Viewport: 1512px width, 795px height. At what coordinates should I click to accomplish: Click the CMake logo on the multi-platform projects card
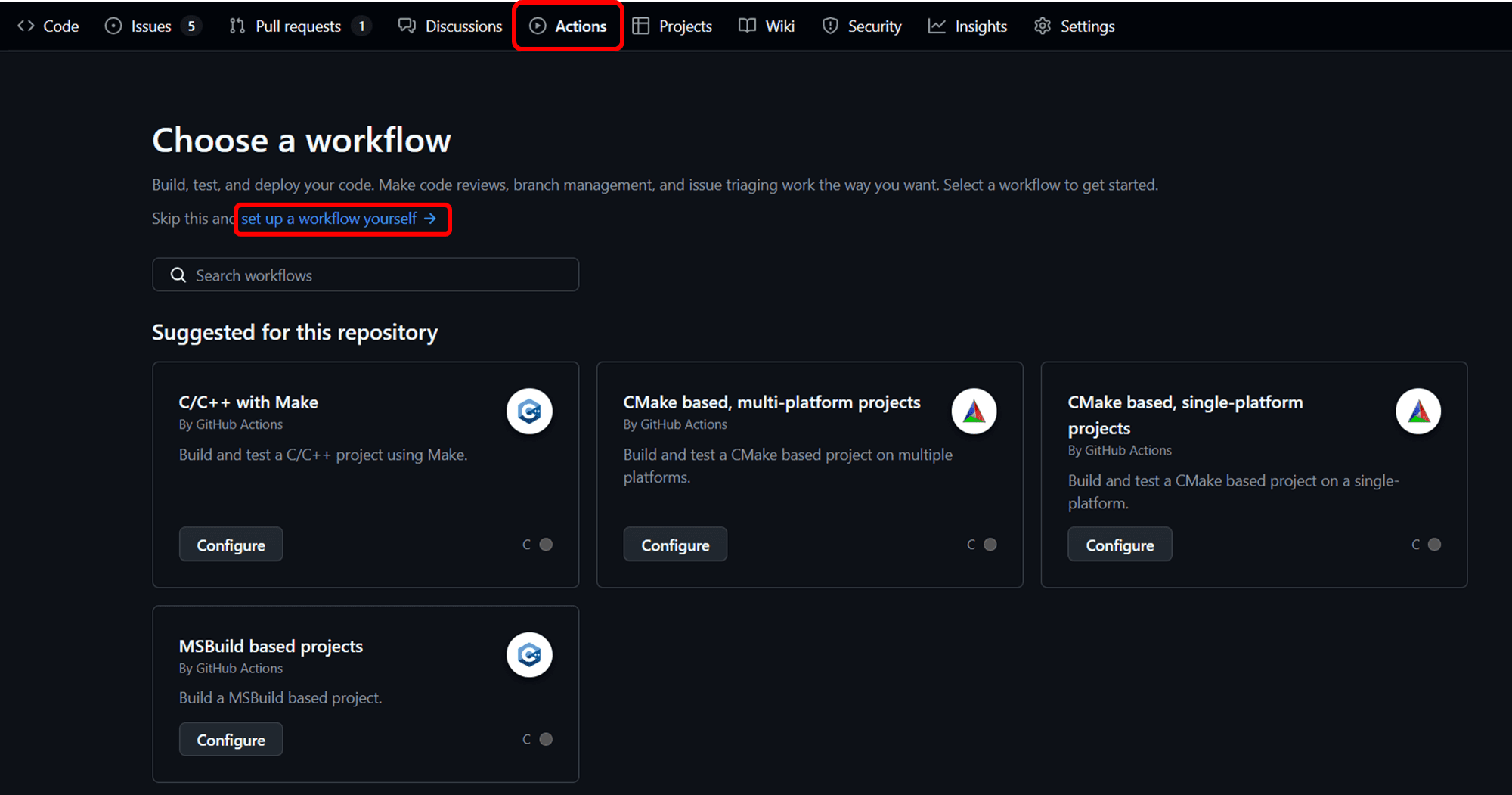(x=974, y=411)
